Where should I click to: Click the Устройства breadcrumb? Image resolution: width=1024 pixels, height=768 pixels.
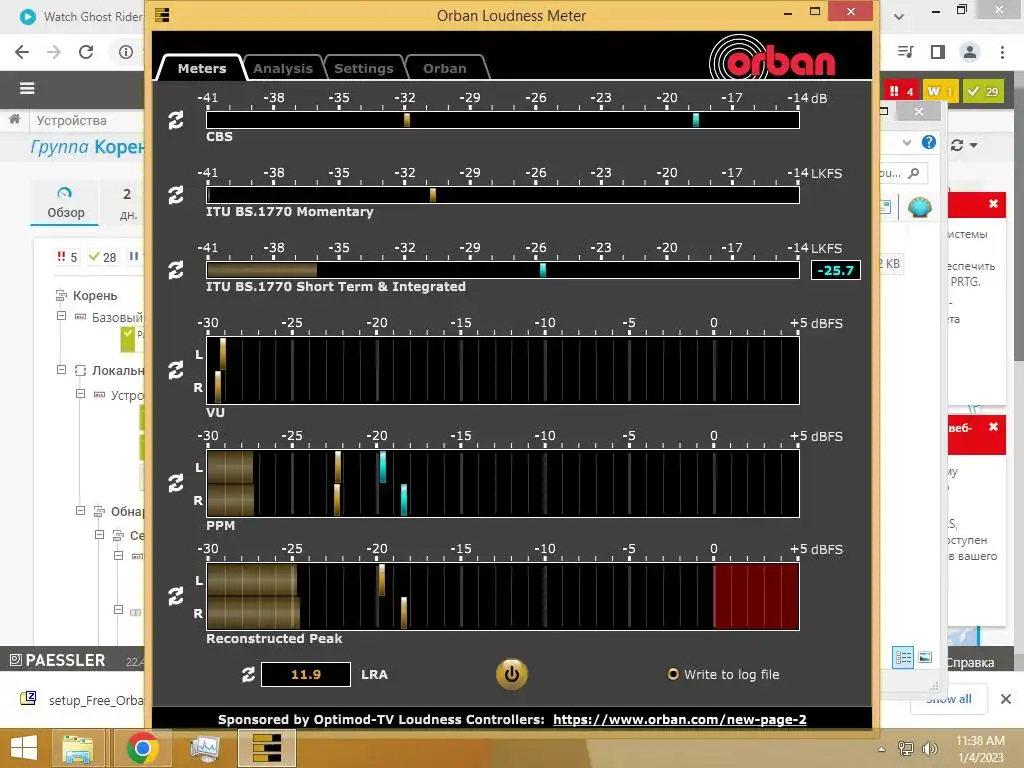pos(71,121)
